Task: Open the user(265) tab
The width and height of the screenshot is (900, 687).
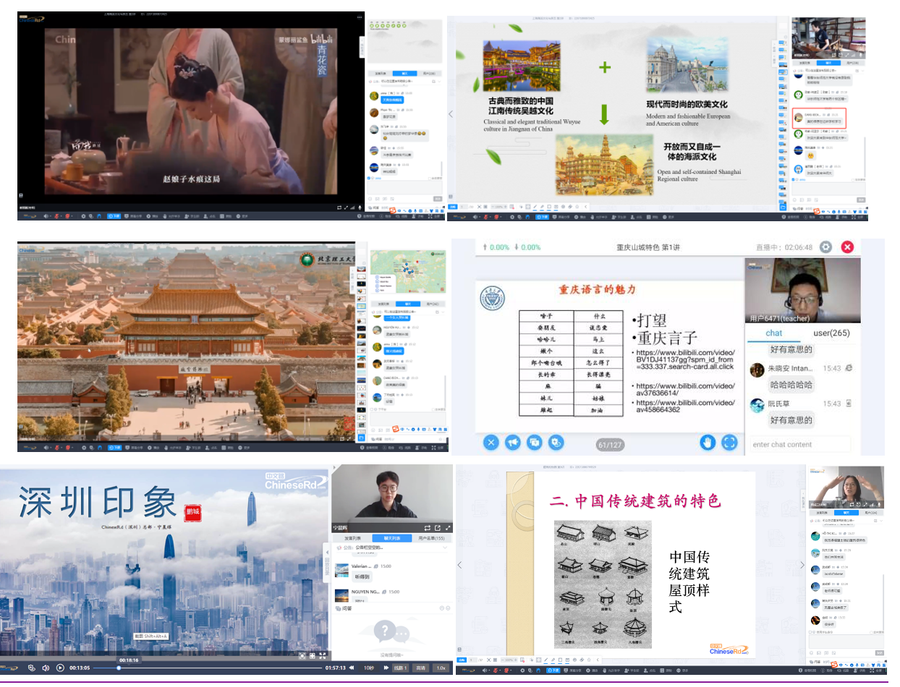Action: 831,333
